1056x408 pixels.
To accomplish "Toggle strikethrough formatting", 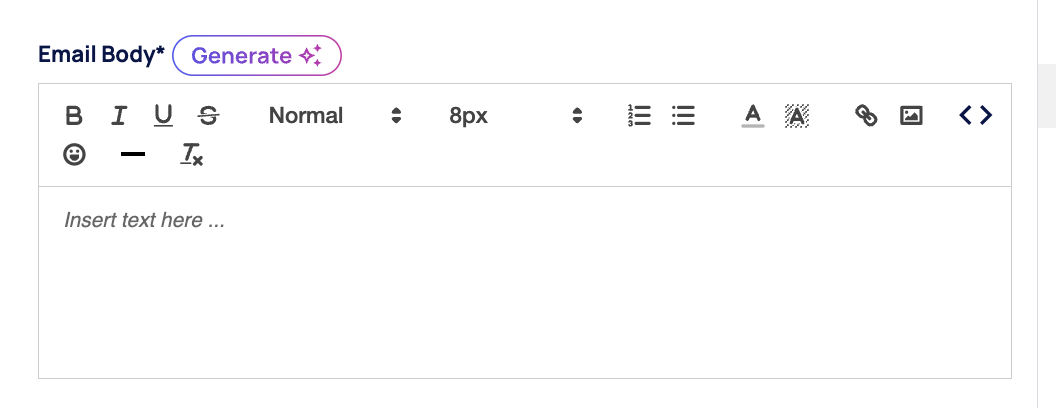I will point(208,116).
